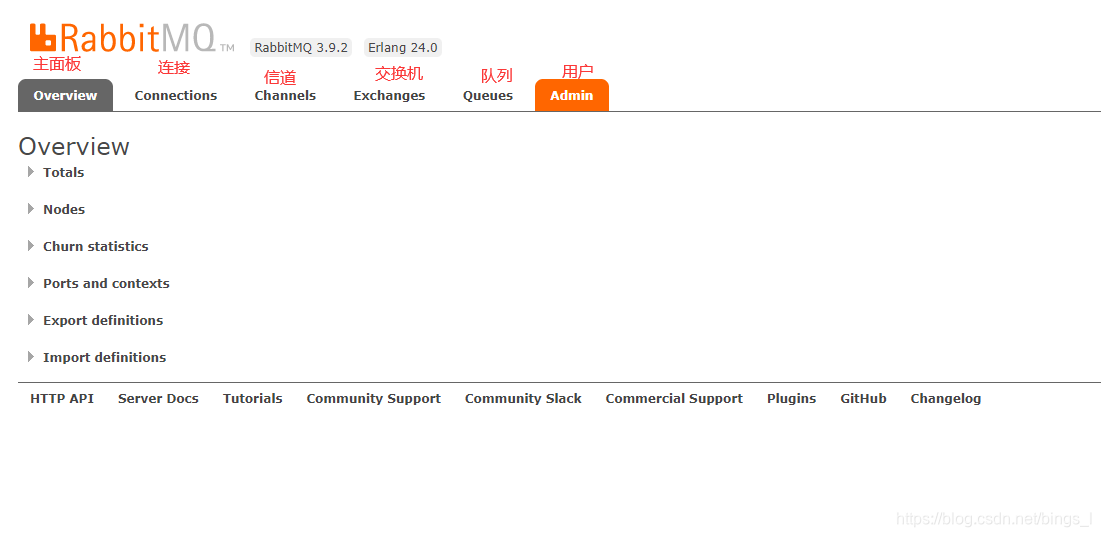
Task: Click the Import definitions heading
Action: (104, 357)
